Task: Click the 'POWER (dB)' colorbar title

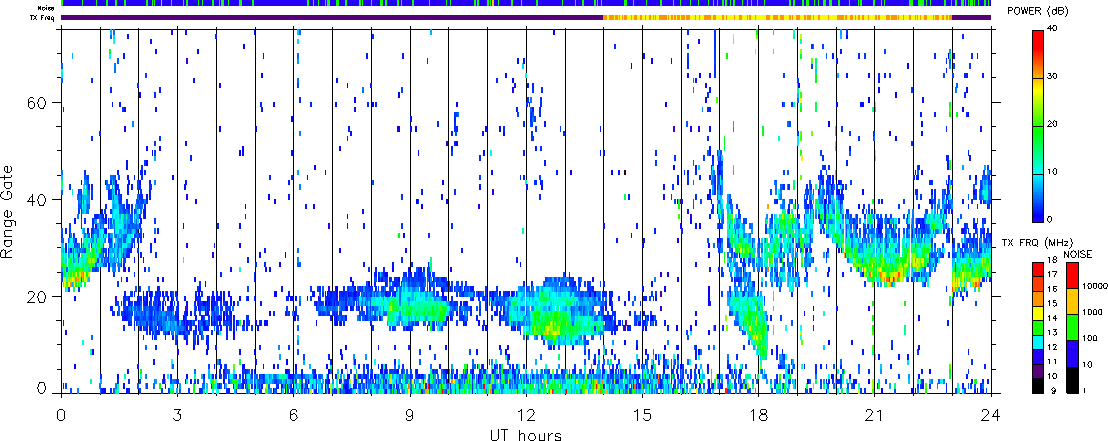Action: pyautogui.click(x=1039, y=11)
